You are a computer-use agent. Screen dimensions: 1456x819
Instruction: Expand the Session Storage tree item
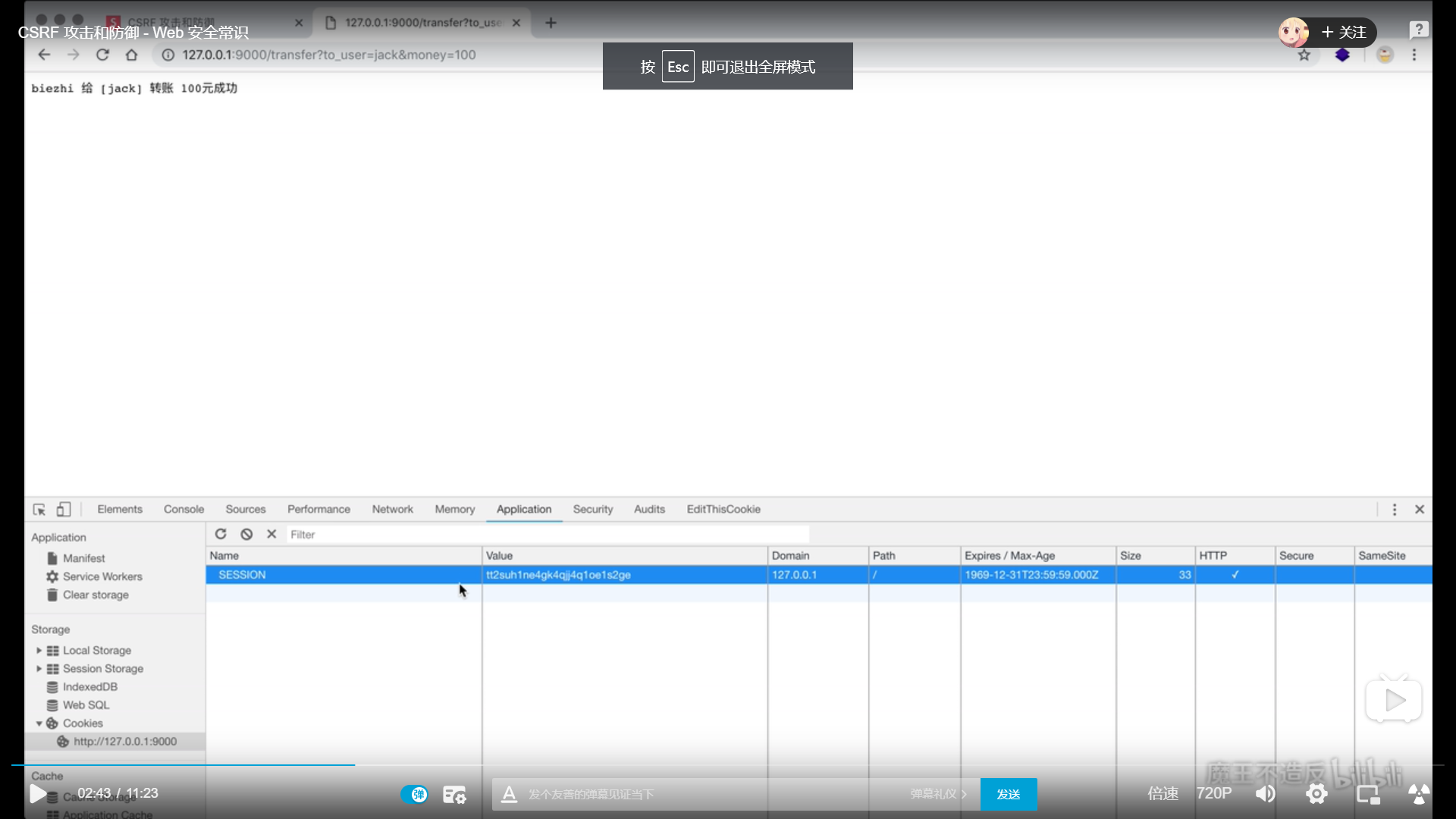coord(39,669)
